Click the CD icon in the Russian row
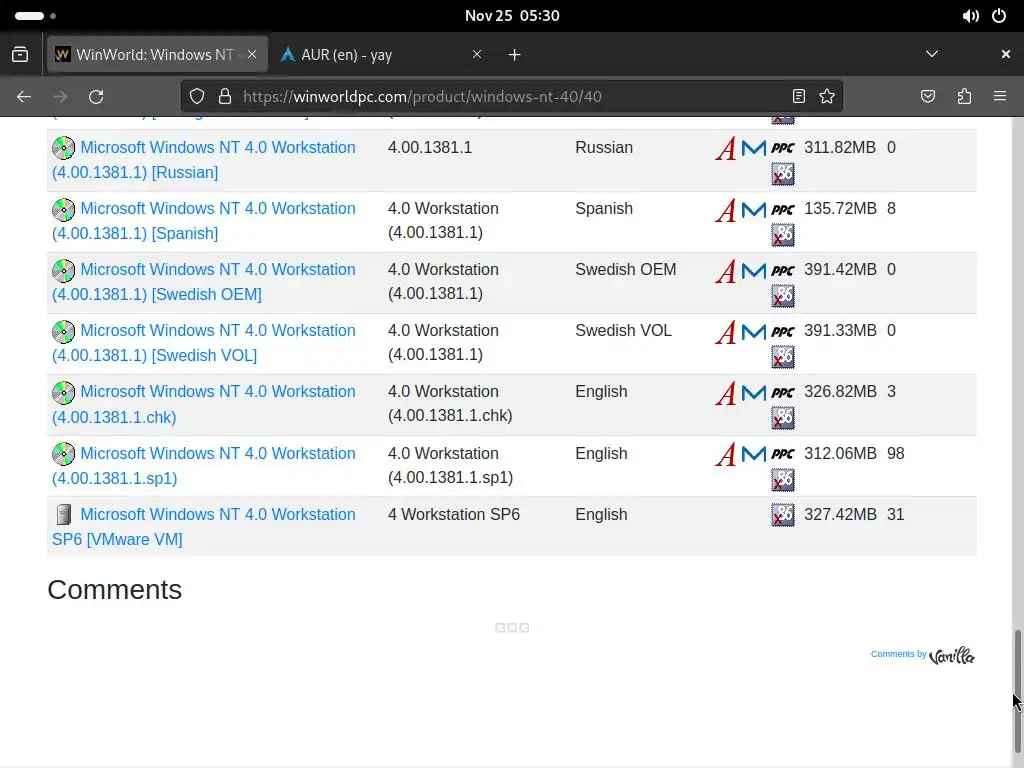The width and height of the screenshot is (1024, 768). click(63, 148)
